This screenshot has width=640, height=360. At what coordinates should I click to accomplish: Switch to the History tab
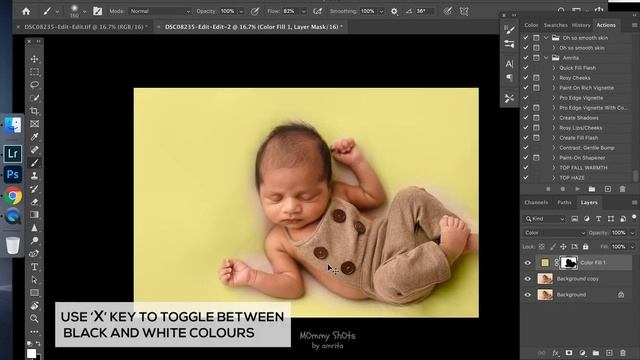581,25
